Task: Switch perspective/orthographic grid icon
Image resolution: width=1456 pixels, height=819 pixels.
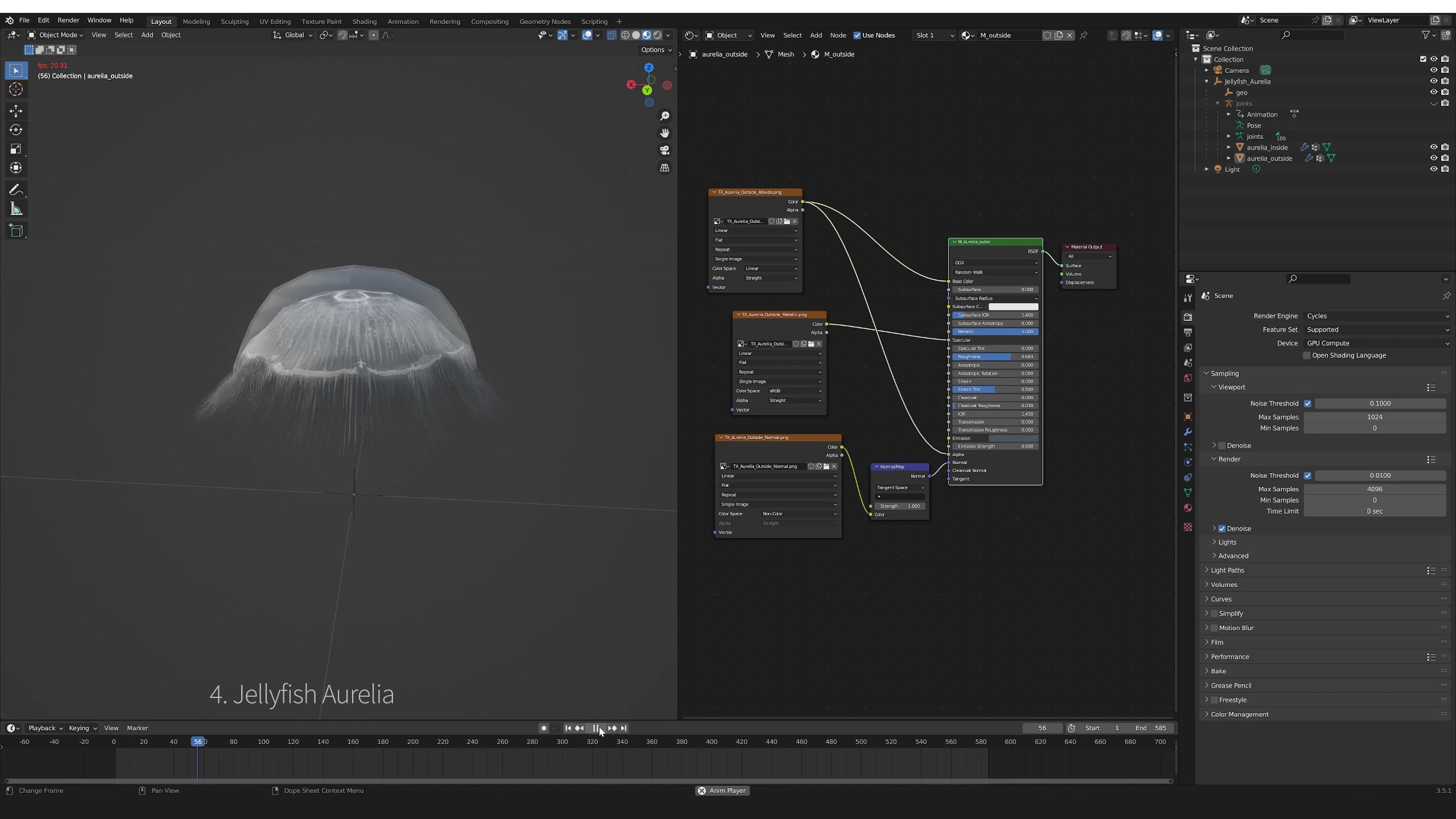Action: 664,168
